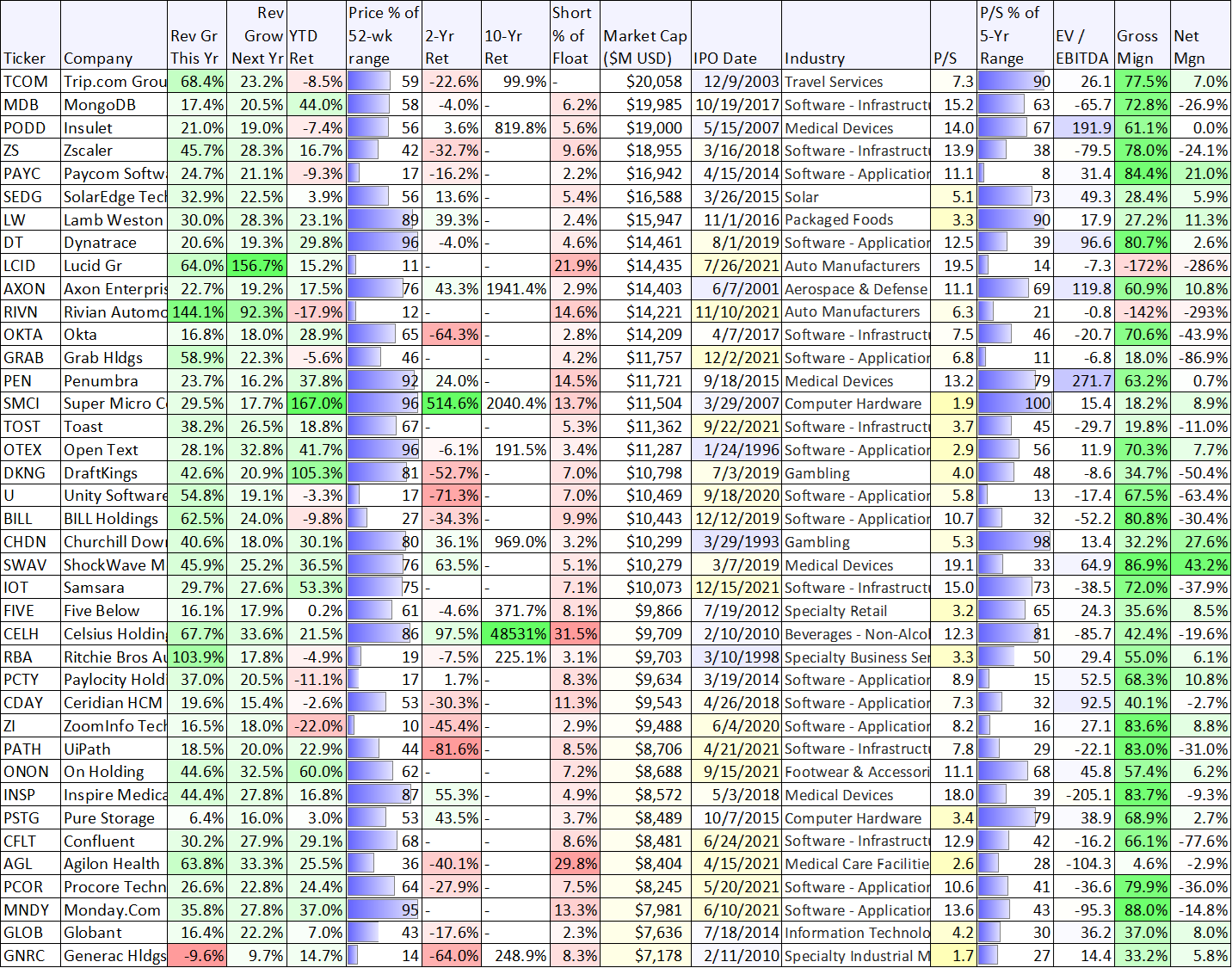
Task: Select the P/S column header
Action: point(953,35)
